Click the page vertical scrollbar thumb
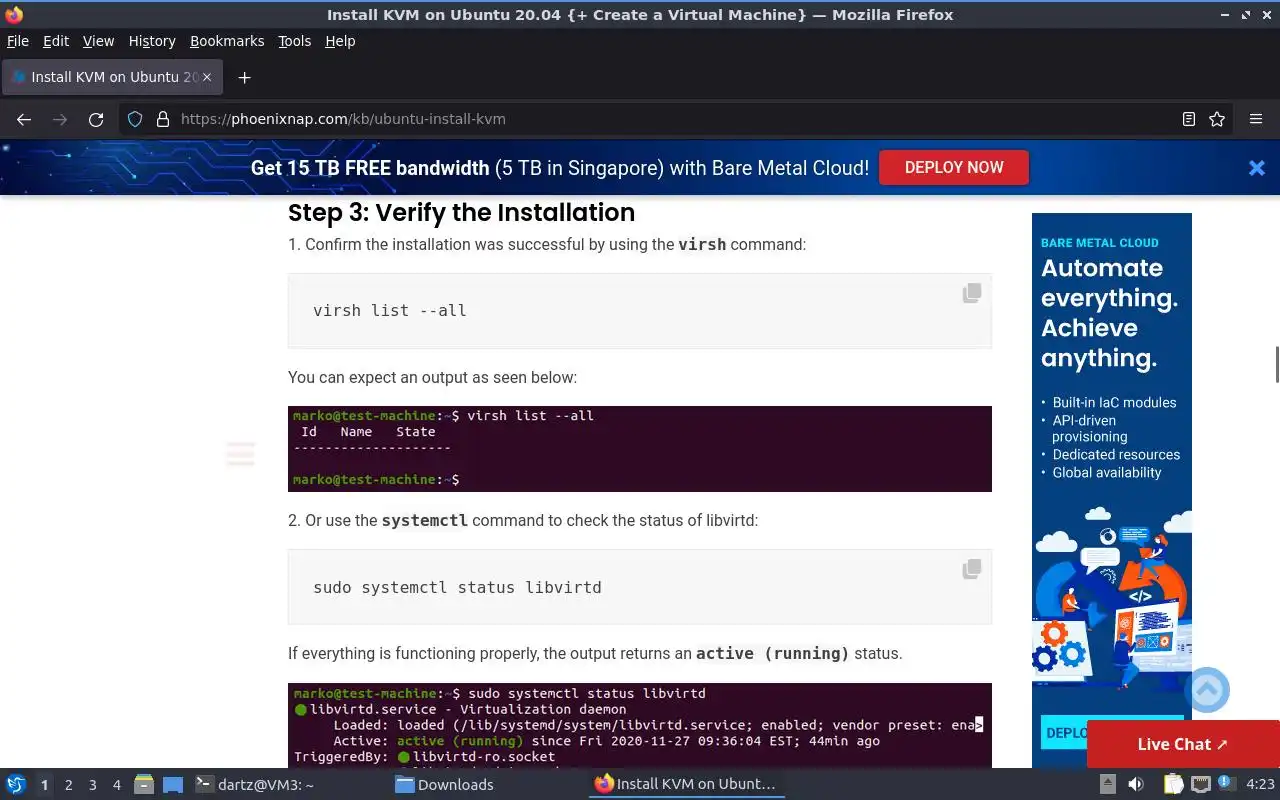This screenshot has height=800, width=1280. tap(1276, 364)
